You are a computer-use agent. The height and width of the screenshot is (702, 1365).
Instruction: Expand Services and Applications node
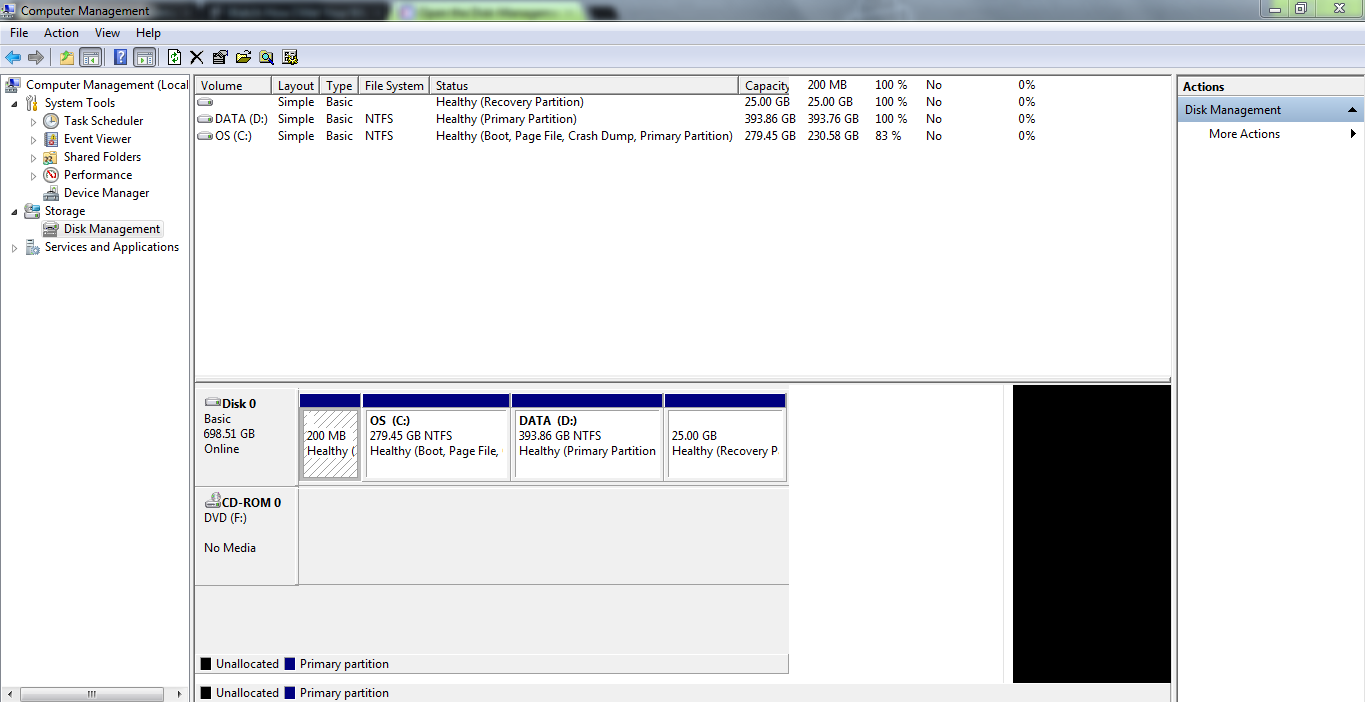pos(14,247)
